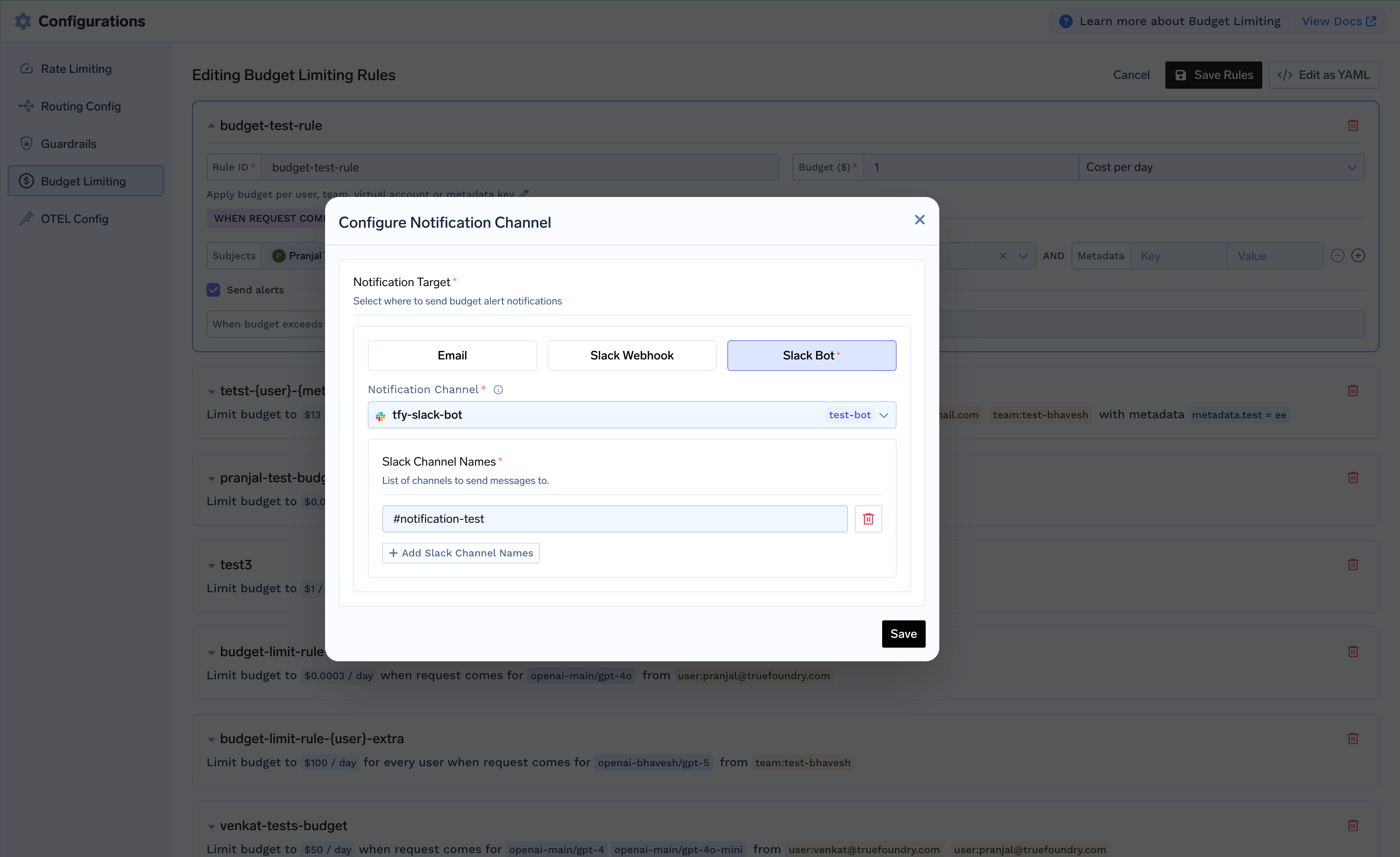This screenshot has width=1400, height=857.
Task: Delete the budget-test-rule using its trash icon
Action: (x=1353, y=125)
